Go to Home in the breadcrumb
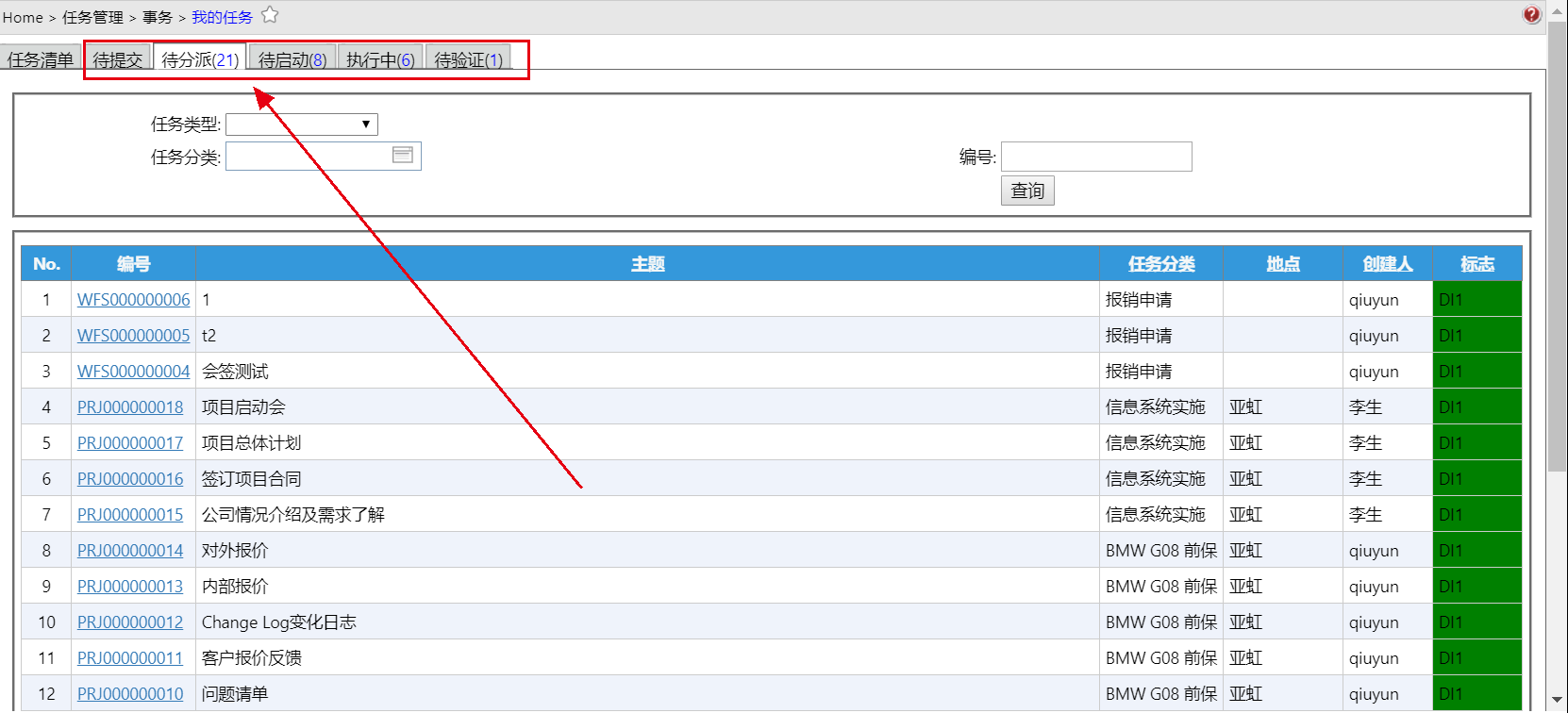Image resolution: width=1568 pixels, height=713 pixels. [x=23, y=17]
